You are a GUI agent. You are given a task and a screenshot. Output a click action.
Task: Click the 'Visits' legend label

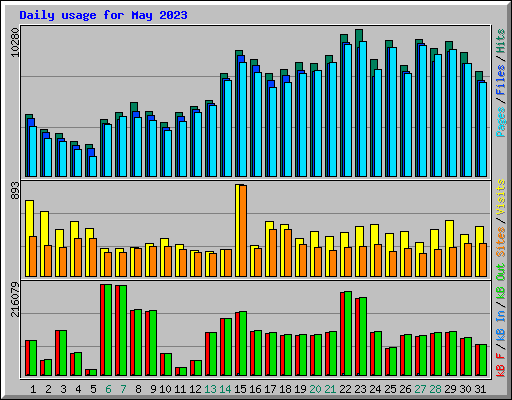click(501, 198)
